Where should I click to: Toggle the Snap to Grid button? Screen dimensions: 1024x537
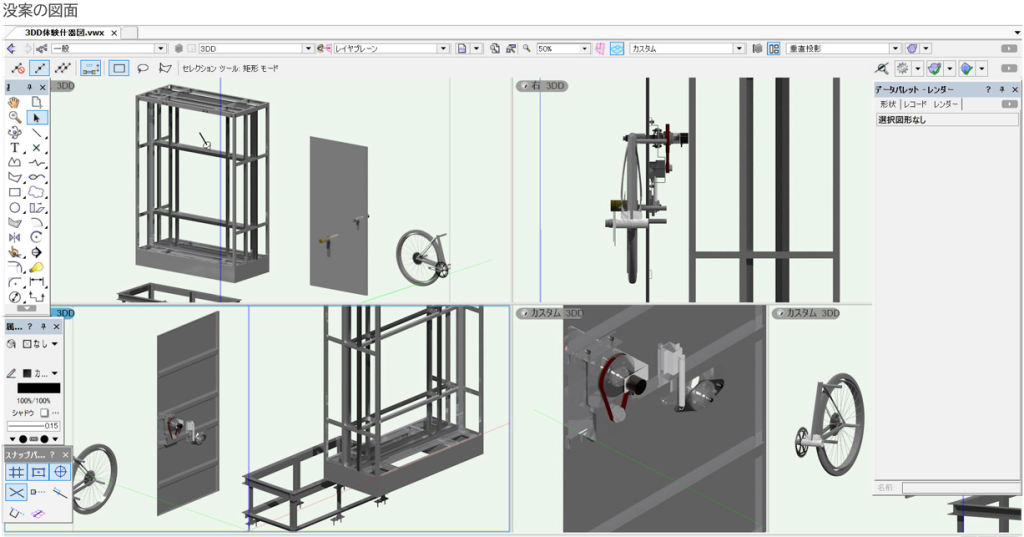point(16,472)
